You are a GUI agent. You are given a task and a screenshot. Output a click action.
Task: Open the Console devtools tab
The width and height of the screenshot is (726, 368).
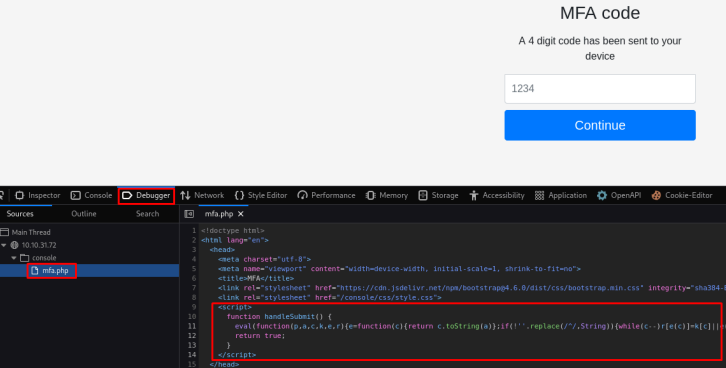click(91, 195)
